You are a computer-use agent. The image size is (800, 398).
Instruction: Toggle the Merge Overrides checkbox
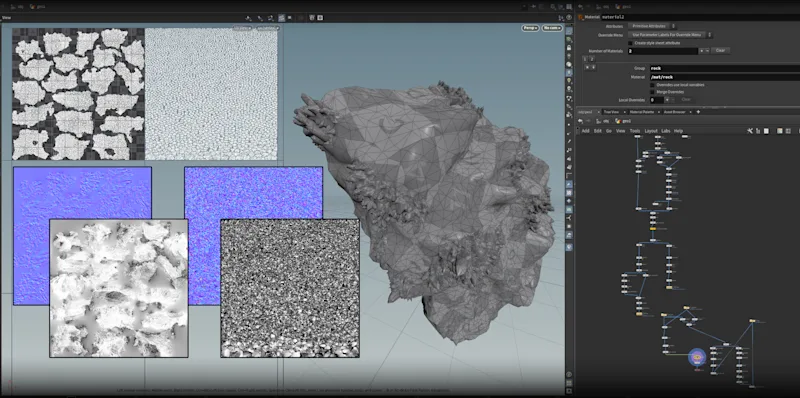(x=652, y=92)
